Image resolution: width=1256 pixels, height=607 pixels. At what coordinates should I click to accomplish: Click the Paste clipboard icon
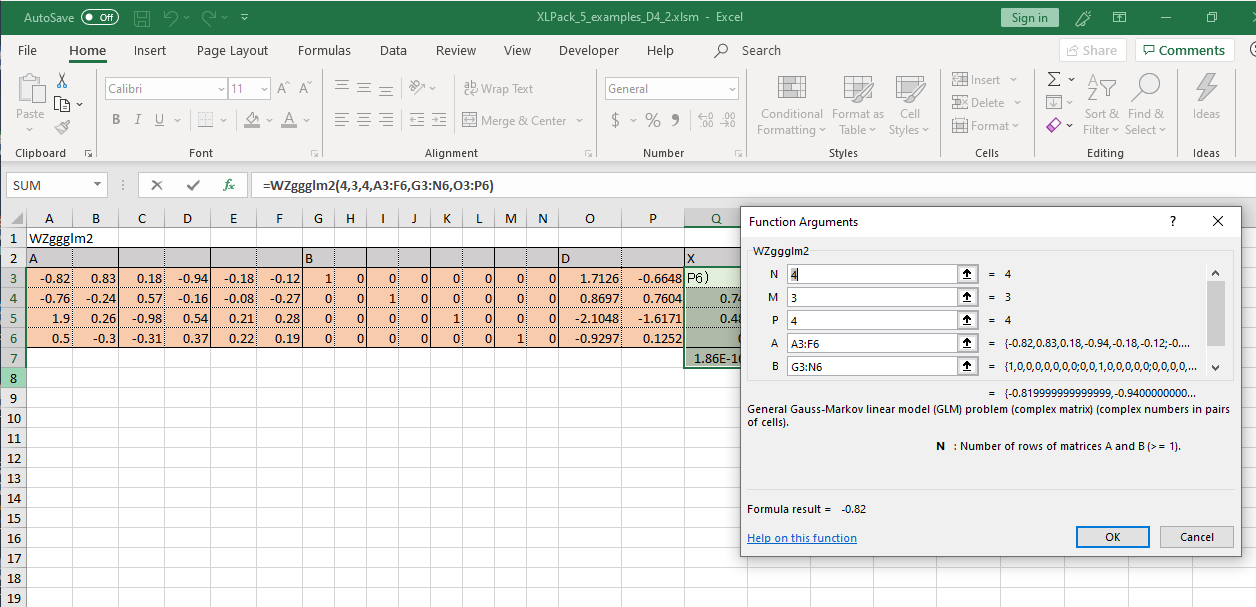(30, 88)
